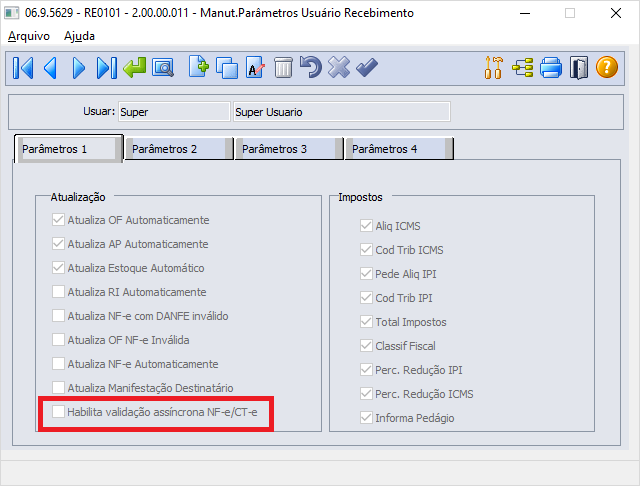The image size is (640, 486).
Task: Enable Atualiza RI Automaticamente checkbox
Action: pos(58,292)
